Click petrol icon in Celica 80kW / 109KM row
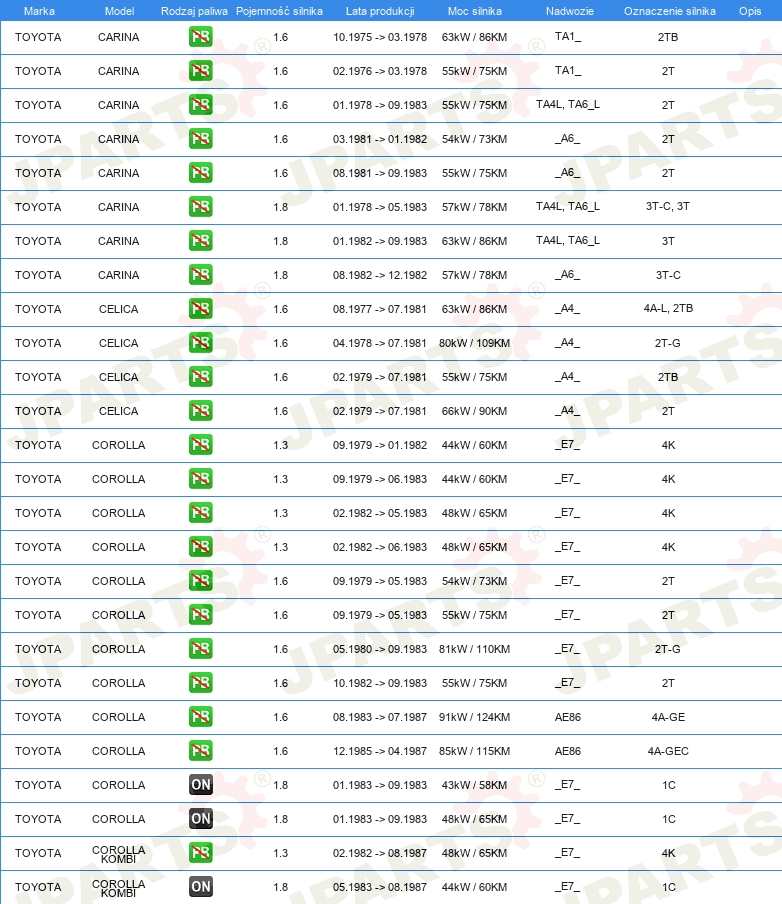Viewport: 782px width, 904px height. click(x=201, y=344)
